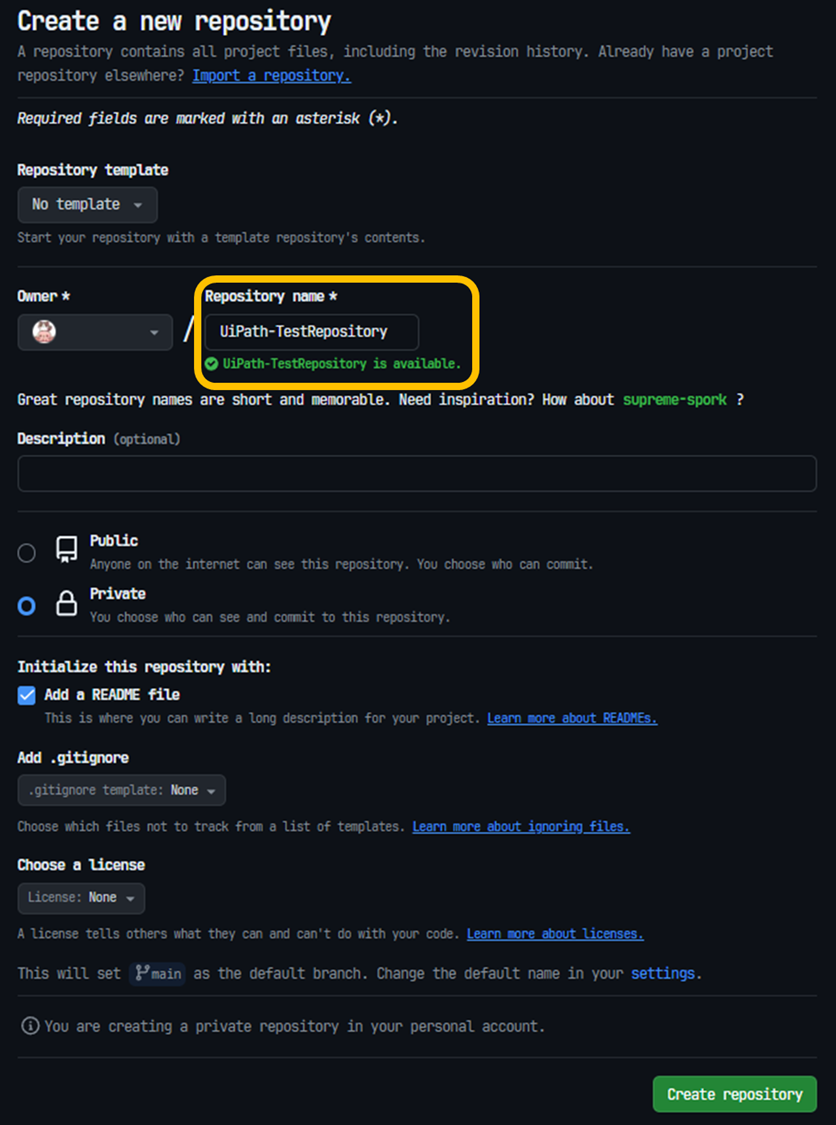Click the Create repository button

tap(734, 1094)
